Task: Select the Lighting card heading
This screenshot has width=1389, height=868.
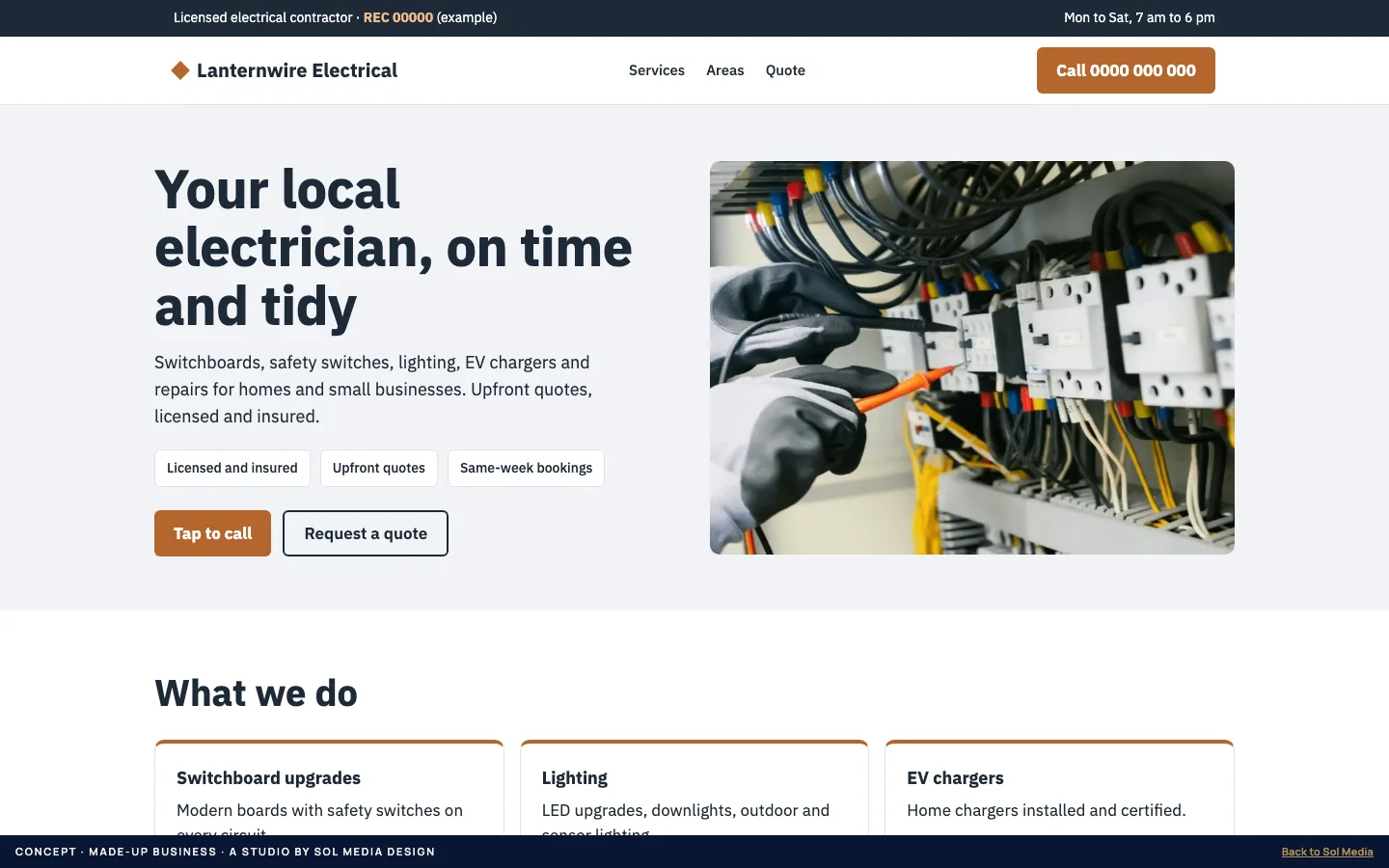Action: tap(575, 778)
